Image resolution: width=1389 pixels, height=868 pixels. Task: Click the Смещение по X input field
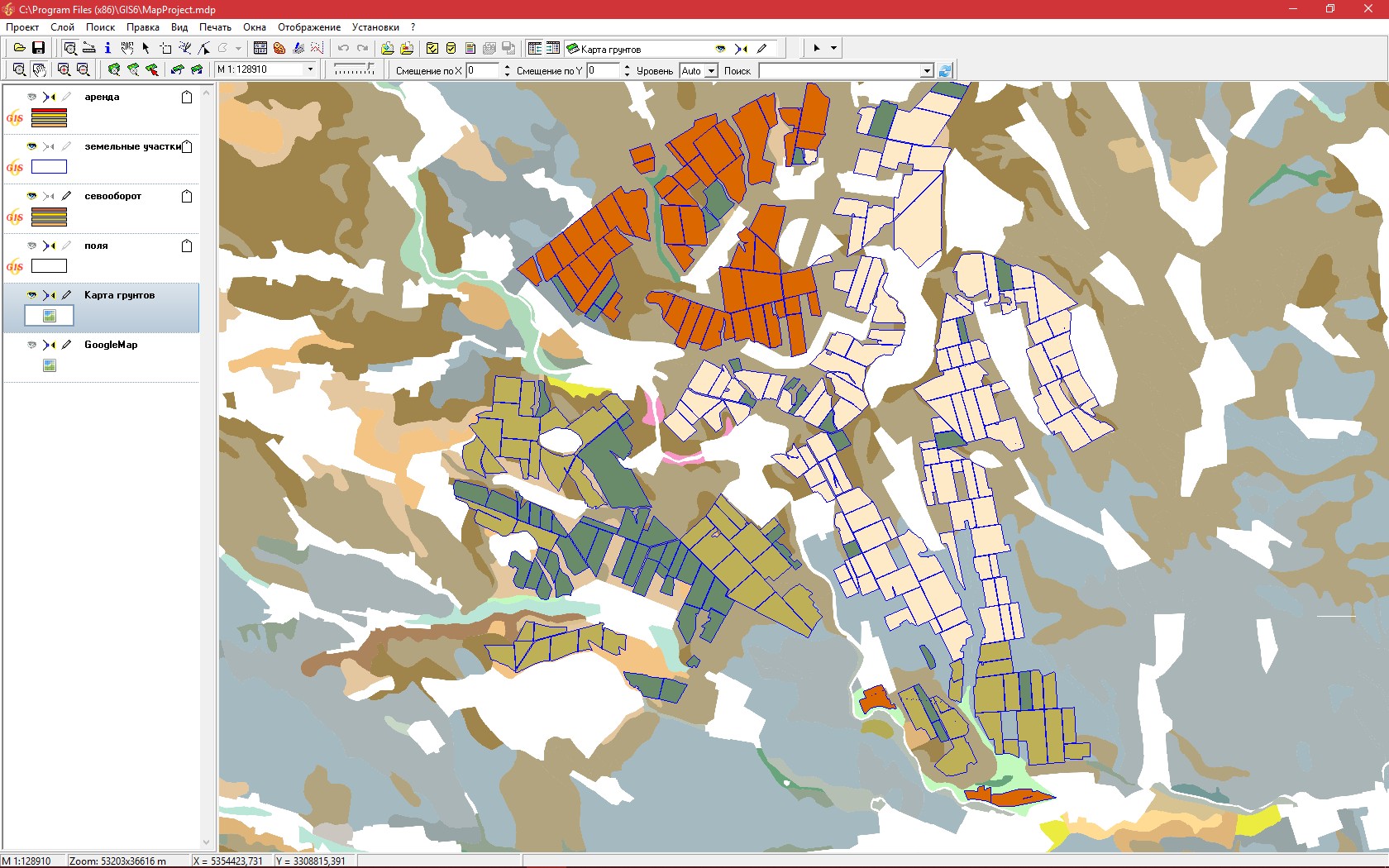483,71
